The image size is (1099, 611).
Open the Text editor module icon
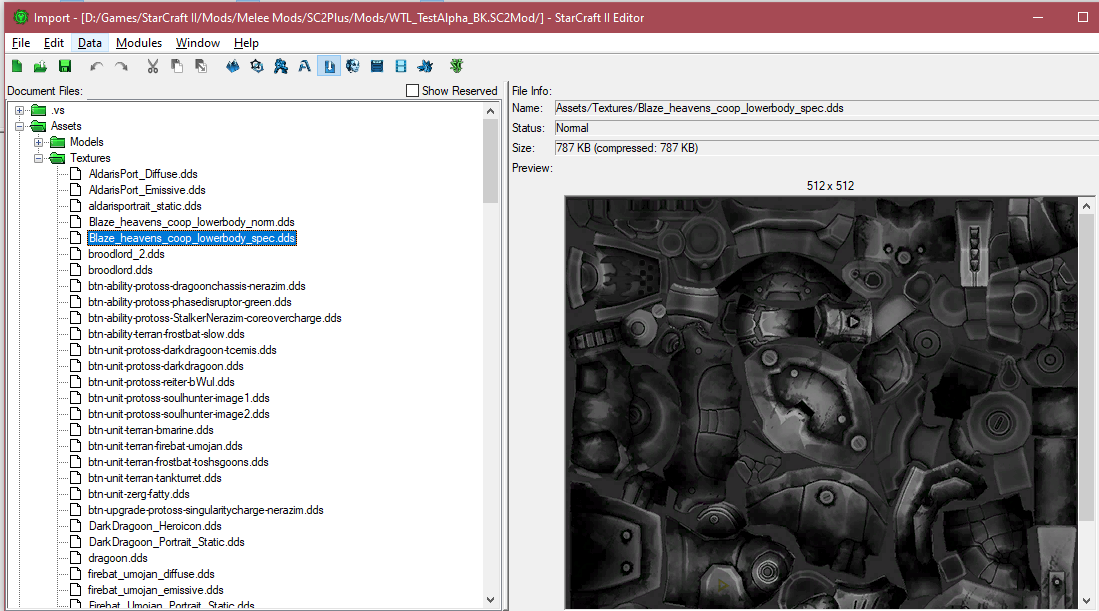point(304,67)
